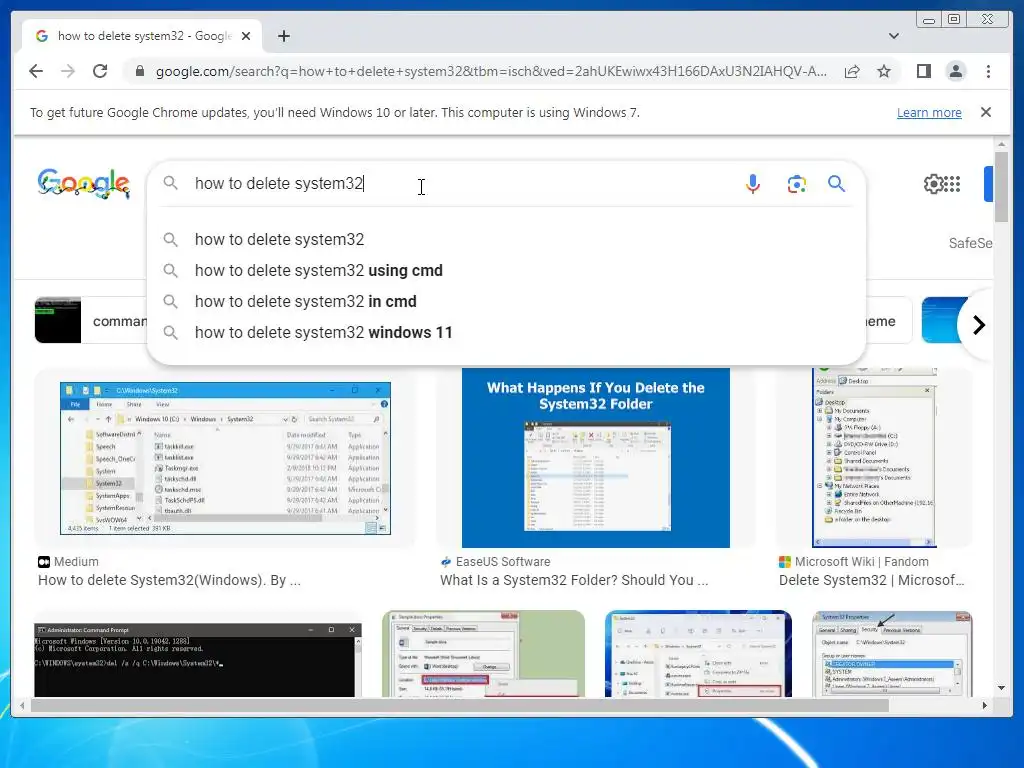Open the Chrome side panel icon
Viewport: 1024px width, 768px height.
(923, 71)
